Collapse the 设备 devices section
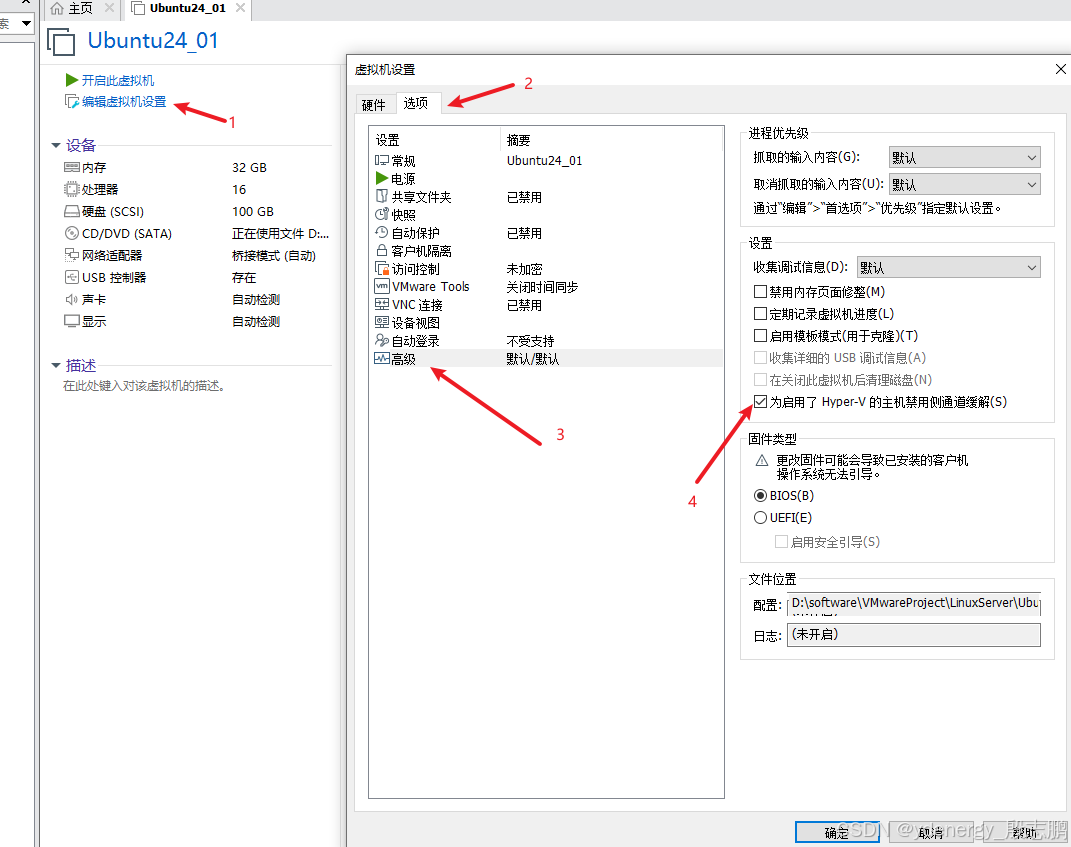Image resolution: width=1071 pixels, height=847 pixels. [x=56, y=145]
